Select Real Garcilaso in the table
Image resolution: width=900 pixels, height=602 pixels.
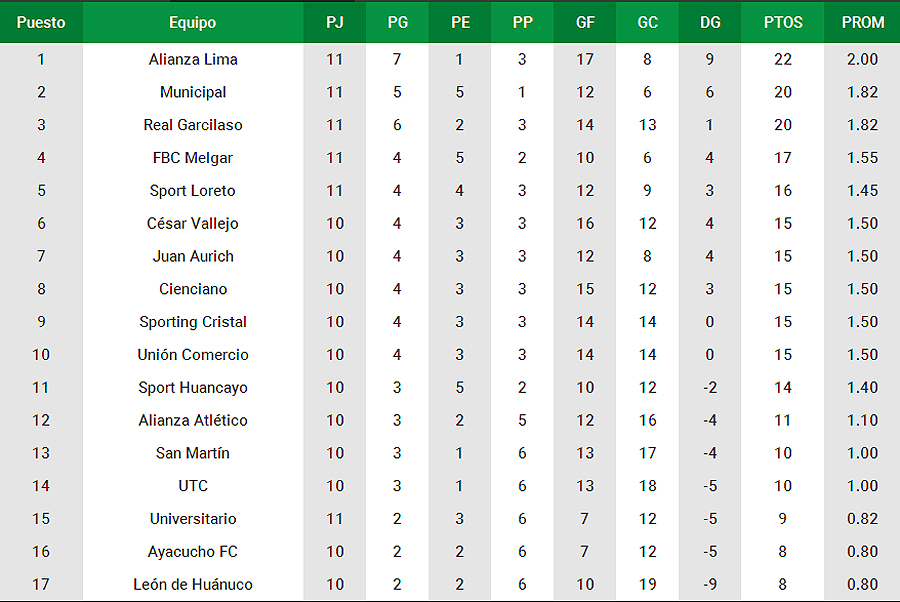(193, 125)
